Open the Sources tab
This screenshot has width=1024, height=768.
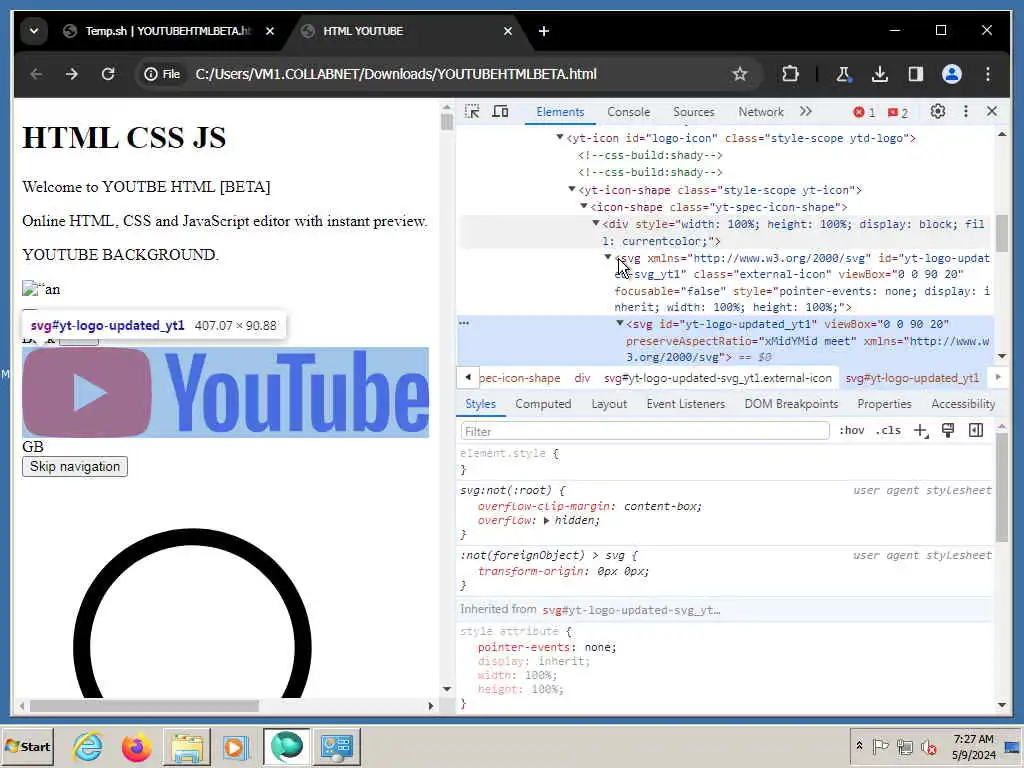point(694,112)
